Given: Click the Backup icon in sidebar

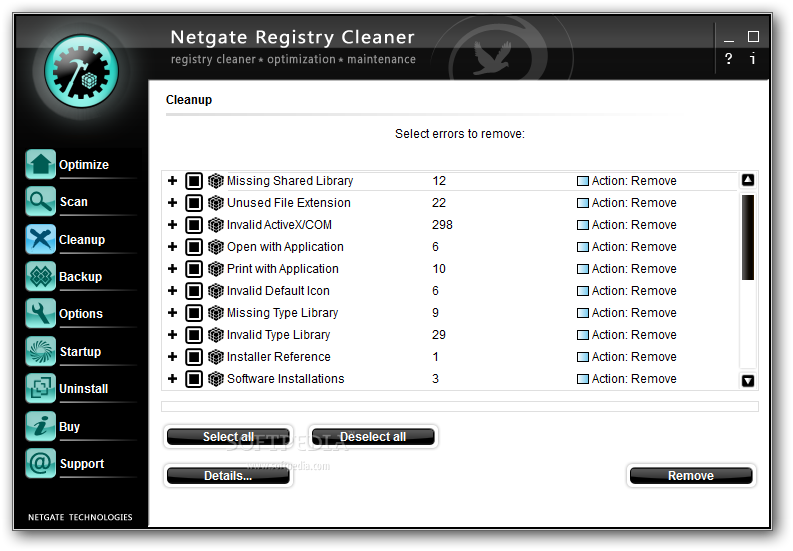Looking at the screenshot, I should [x=40, y=276].
